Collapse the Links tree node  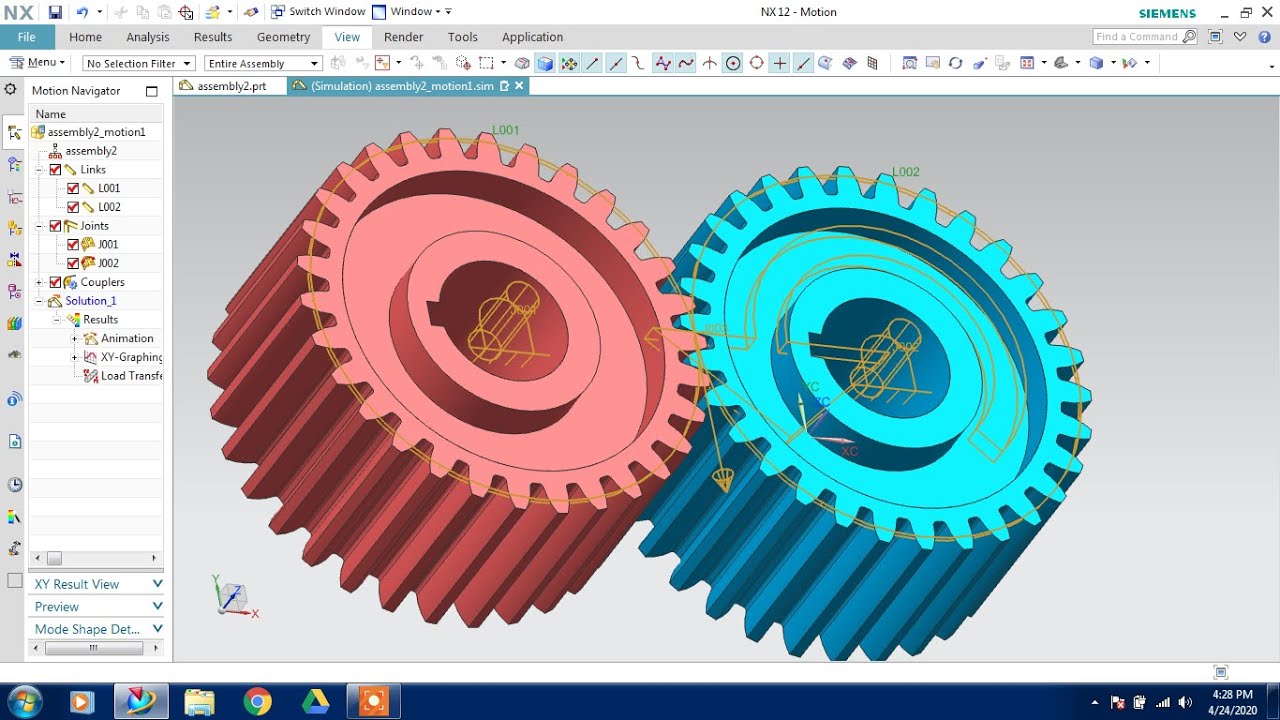click(x=40, y=170)
